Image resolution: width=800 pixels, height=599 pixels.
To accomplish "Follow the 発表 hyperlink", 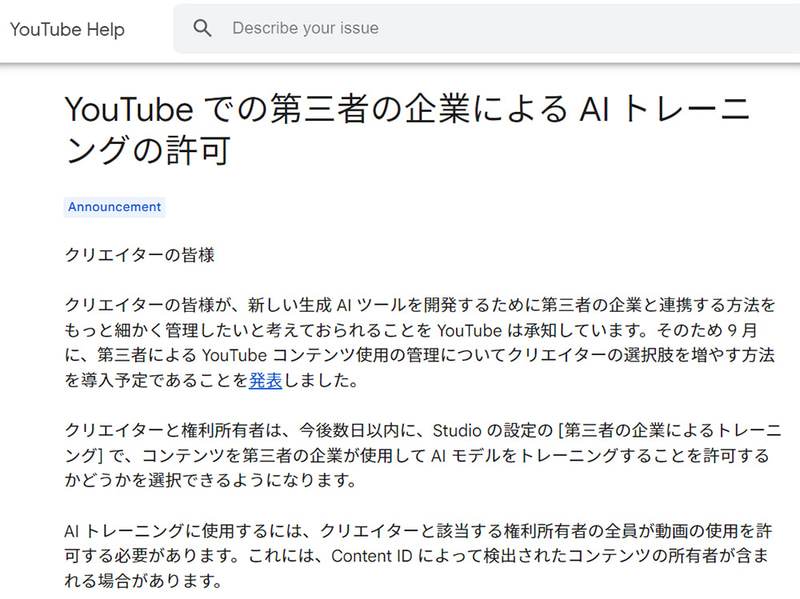I will (x=264, y=381).
